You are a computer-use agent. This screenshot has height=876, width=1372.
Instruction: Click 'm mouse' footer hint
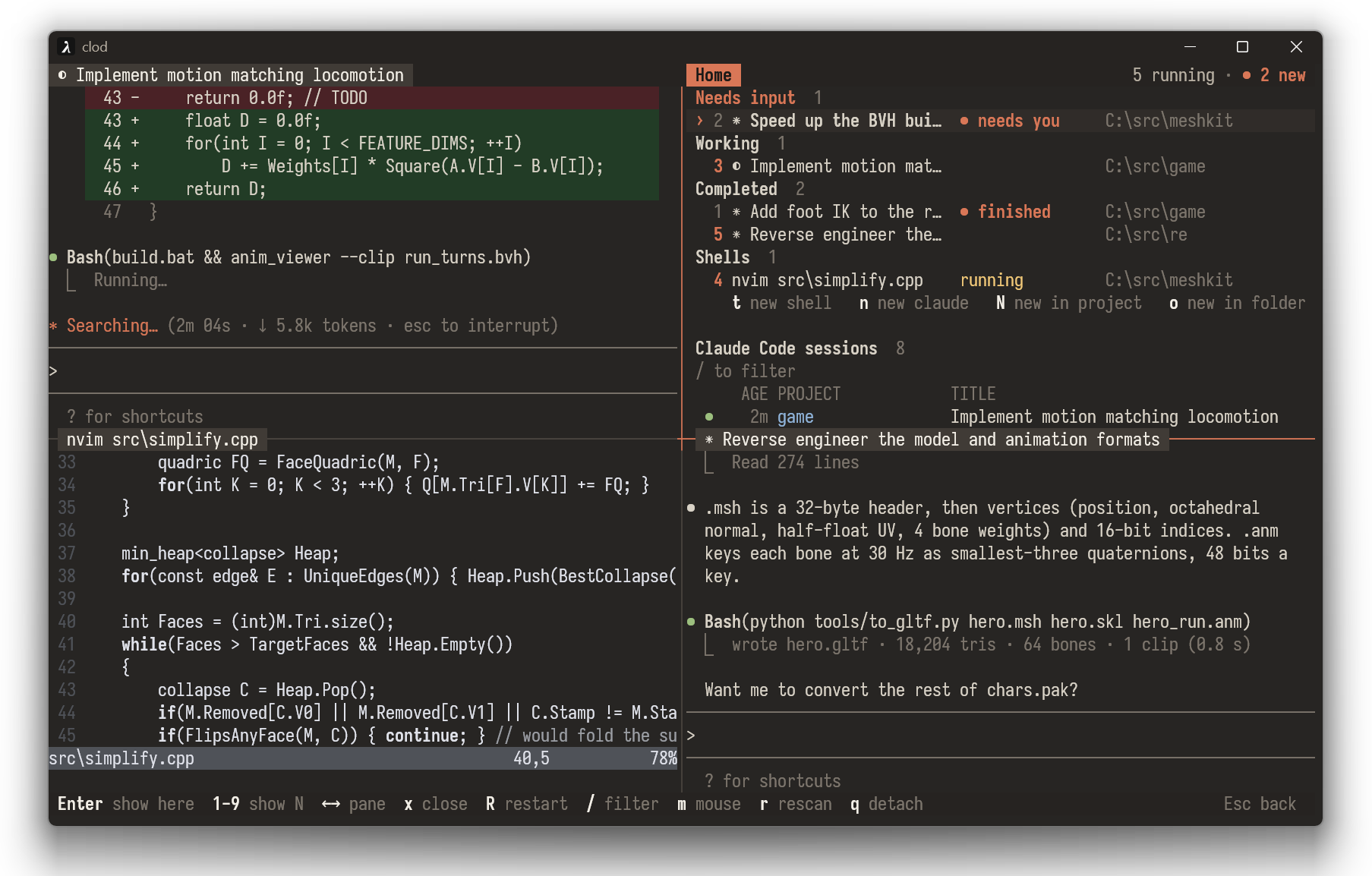click(x=708, y=804)
